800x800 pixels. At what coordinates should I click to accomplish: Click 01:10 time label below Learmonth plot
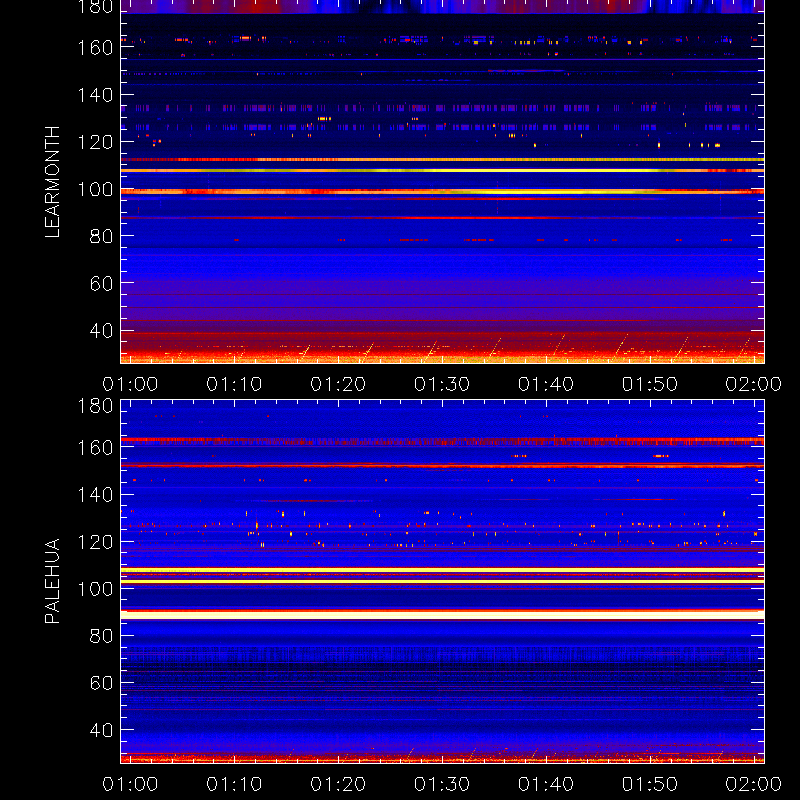click(x=234, y=384)
